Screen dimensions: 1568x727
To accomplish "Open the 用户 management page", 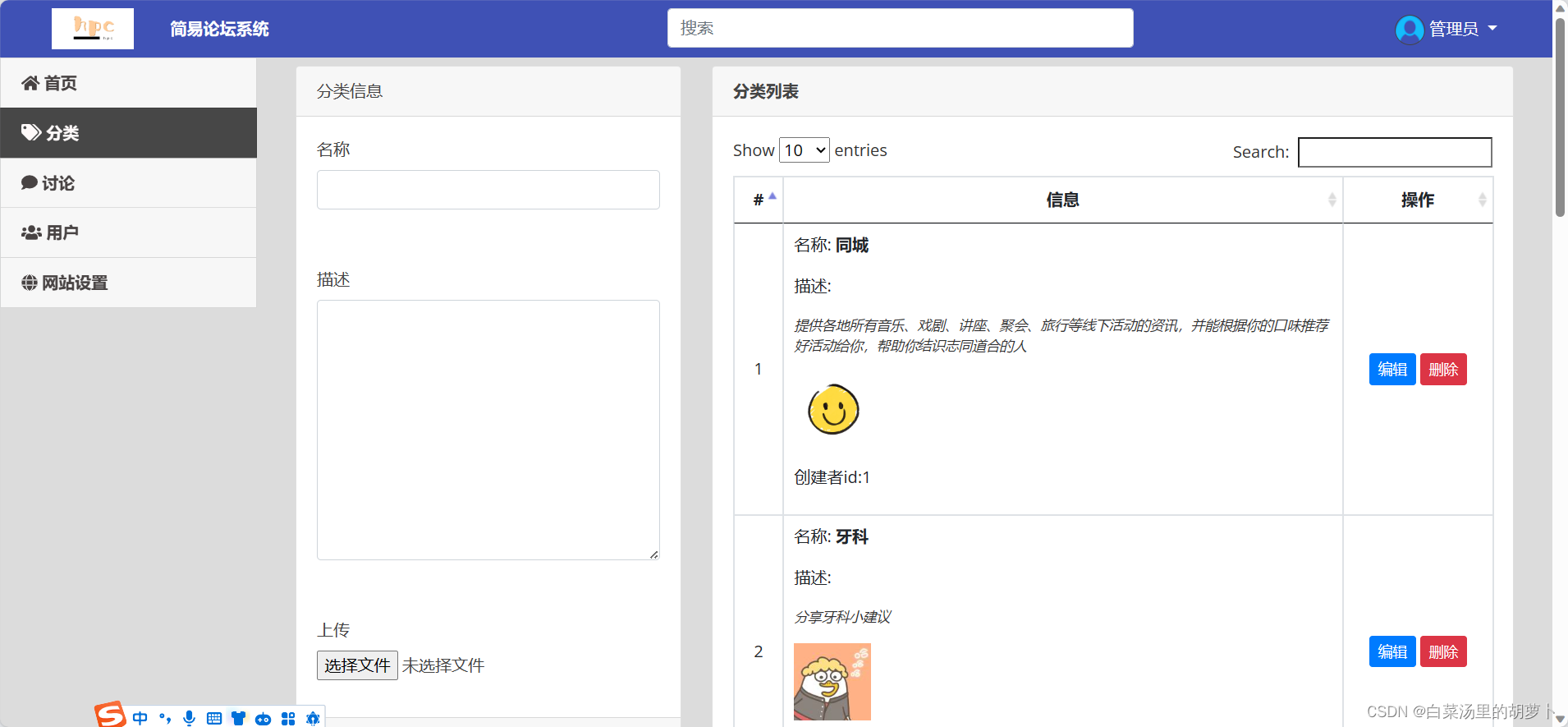I will (x=128, y=232).
